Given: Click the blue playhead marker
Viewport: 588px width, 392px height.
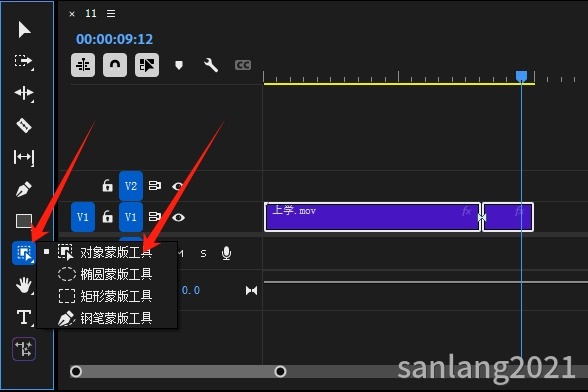Looking at the screenshot, I should (x=521, y=77).
